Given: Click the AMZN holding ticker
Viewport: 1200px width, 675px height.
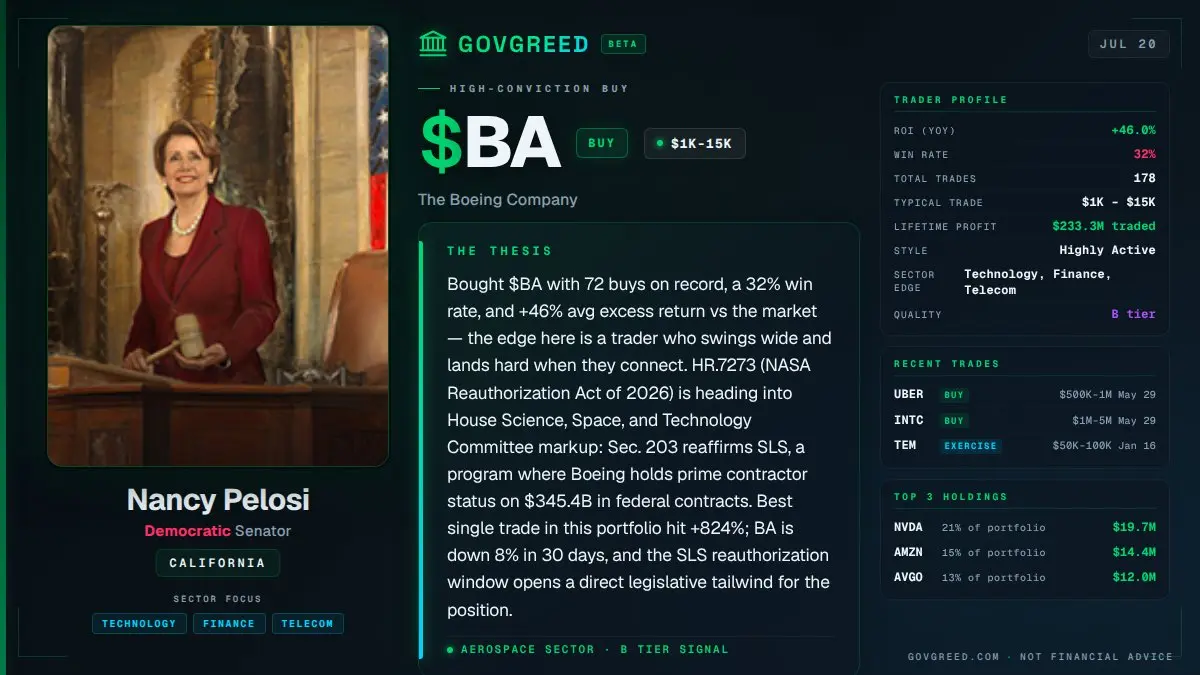Looking at the screenshot, I should (x=909, y=552).
